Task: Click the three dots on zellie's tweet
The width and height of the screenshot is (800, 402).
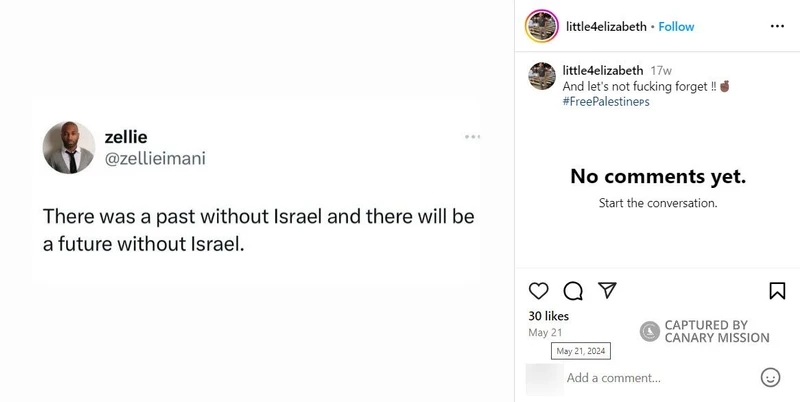Action: coord(473,136)
